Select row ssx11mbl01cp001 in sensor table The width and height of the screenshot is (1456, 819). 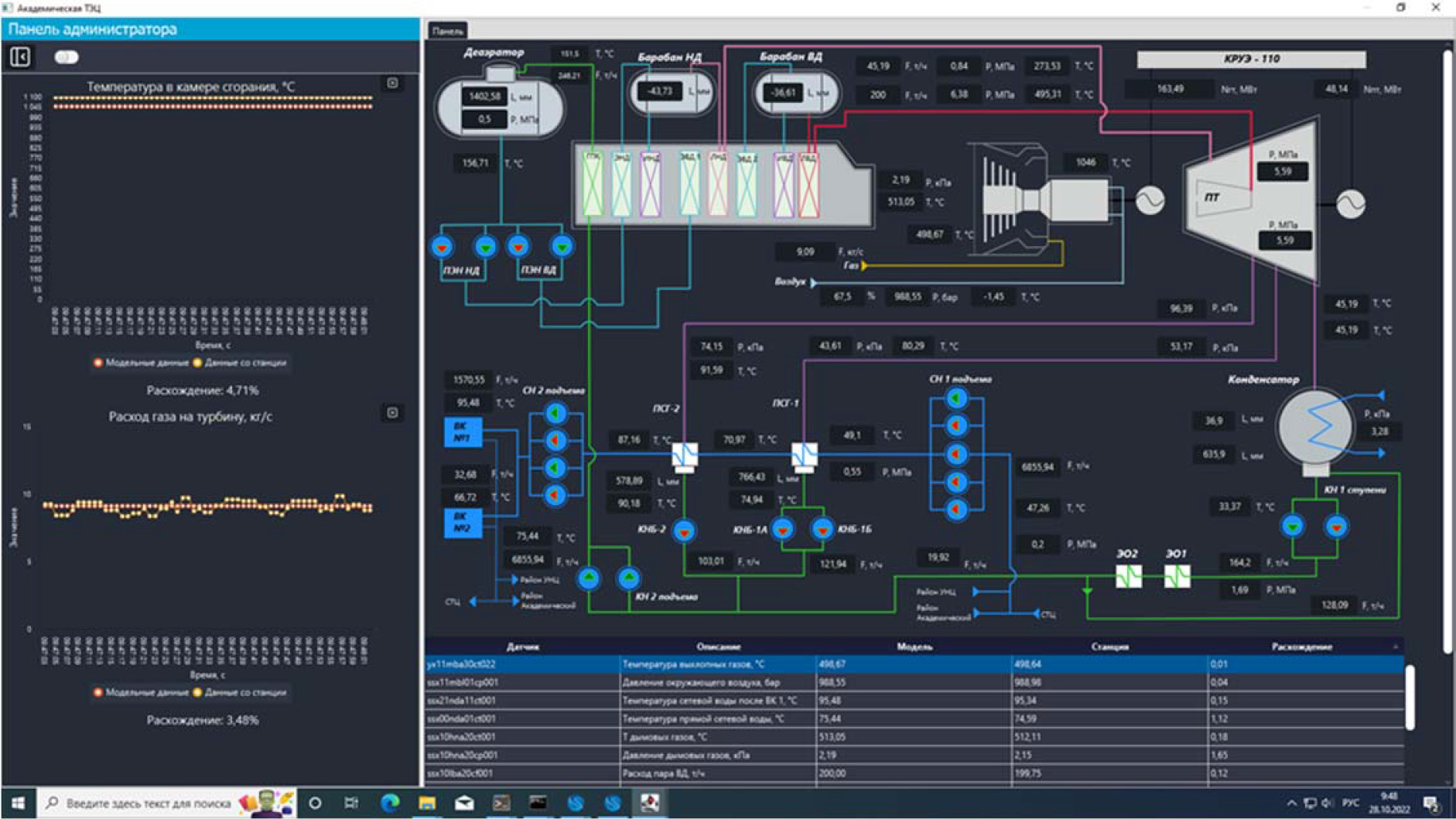pos(914,683)
